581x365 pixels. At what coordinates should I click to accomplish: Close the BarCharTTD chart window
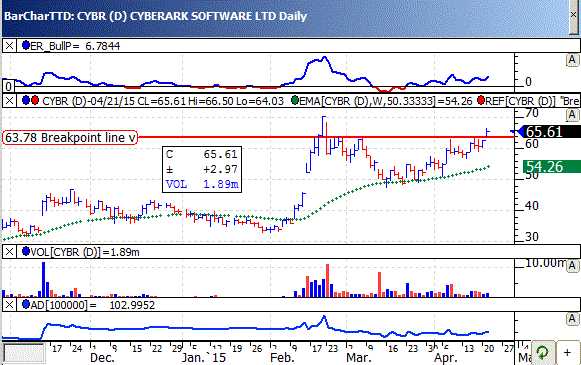pos(573,15)
